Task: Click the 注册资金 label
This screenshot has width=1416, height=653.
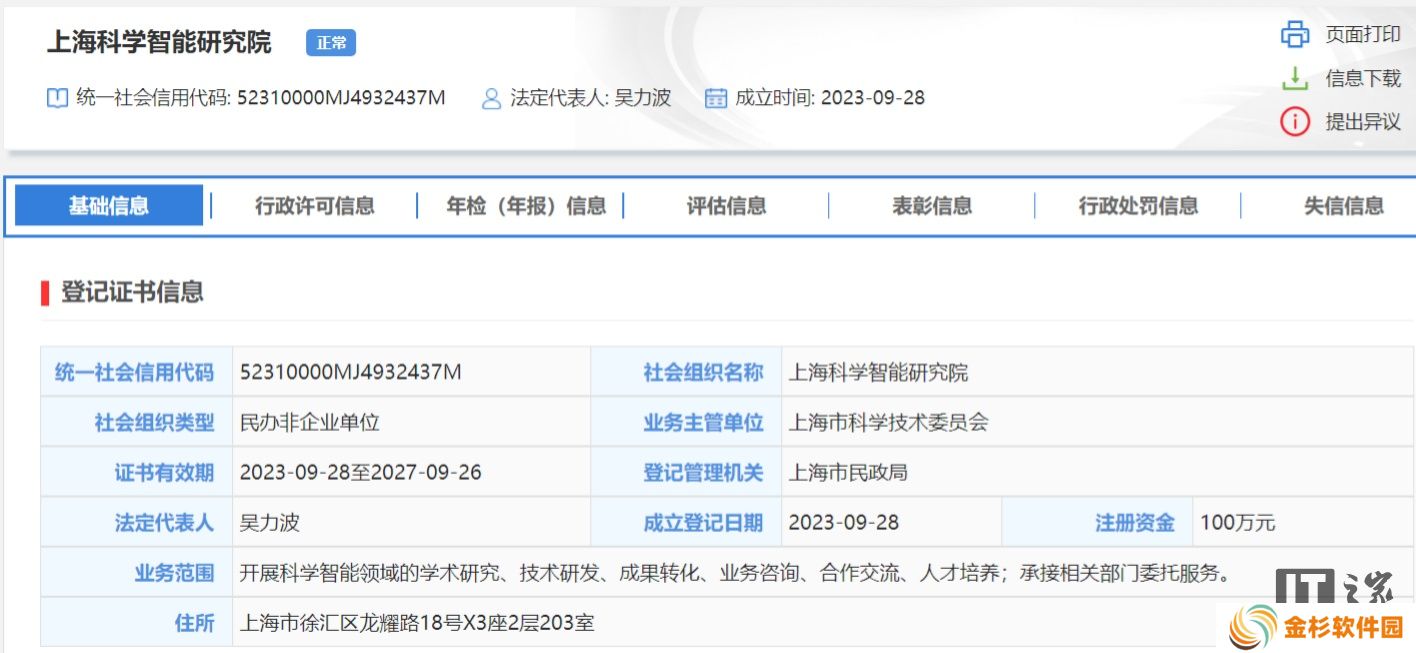Action: [1135, 522]
